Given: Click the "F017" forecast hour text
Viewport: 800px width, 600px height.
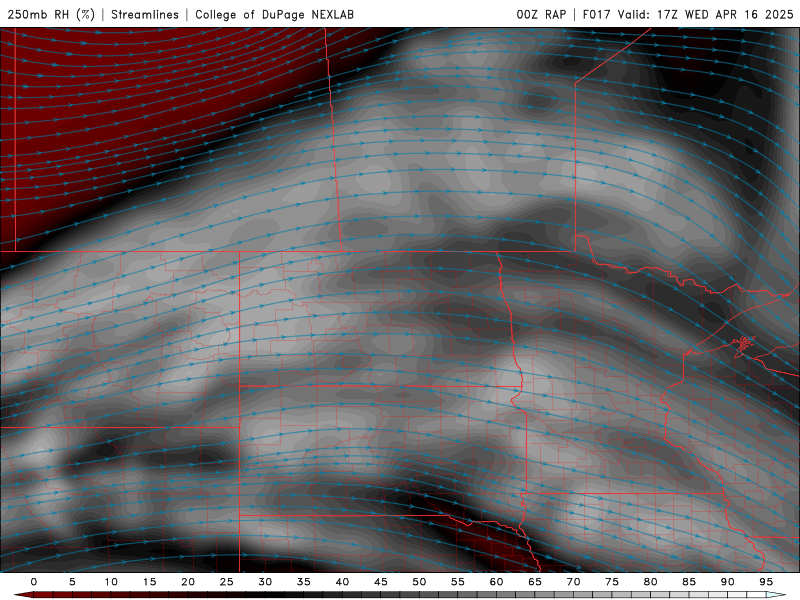Looking at the screenshot, I should click(596, 14).
